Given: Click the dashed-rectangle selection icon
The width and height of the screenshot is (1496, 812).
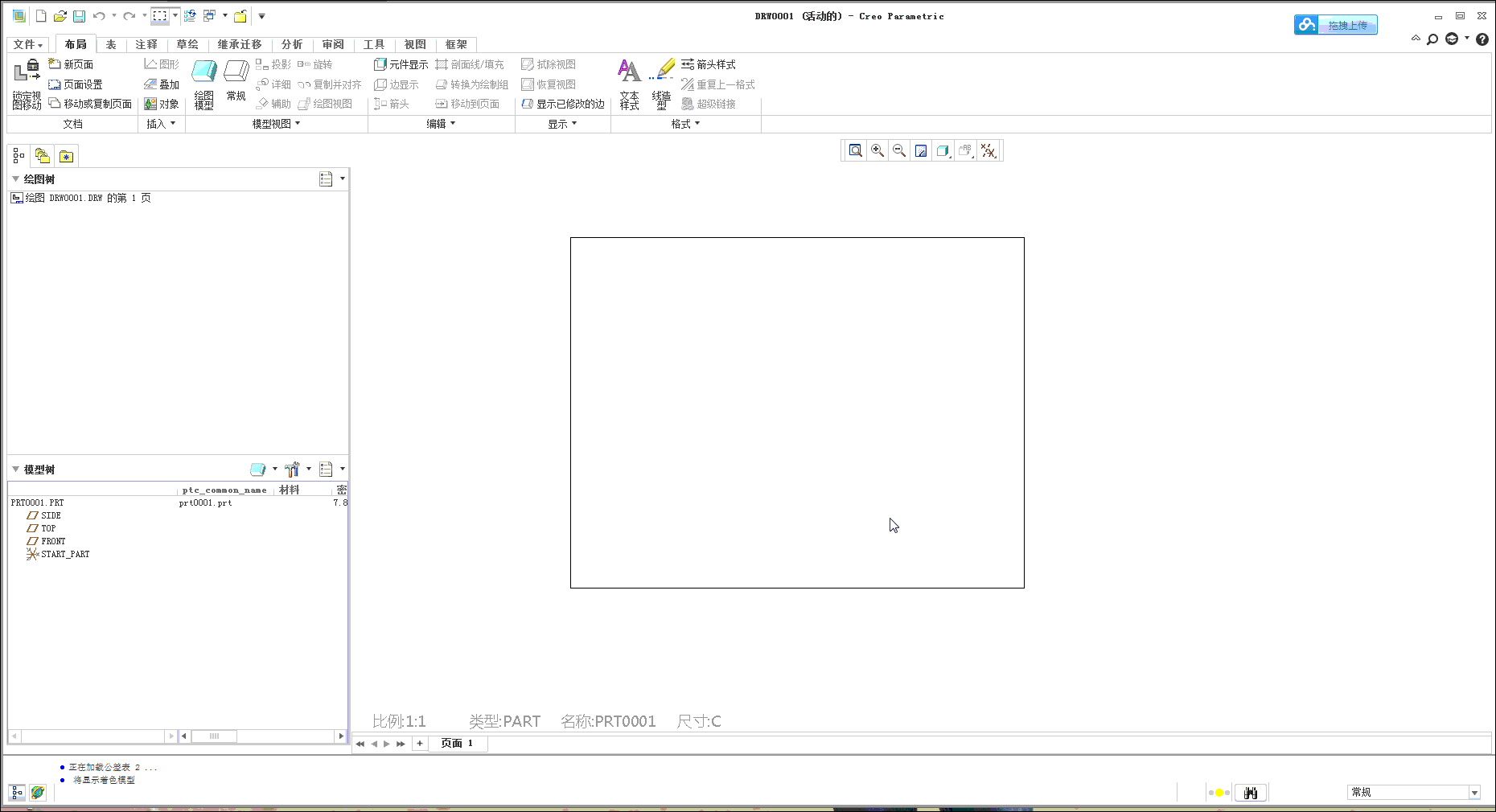Looking at the screenshot, I should click(x=160, y=16).
